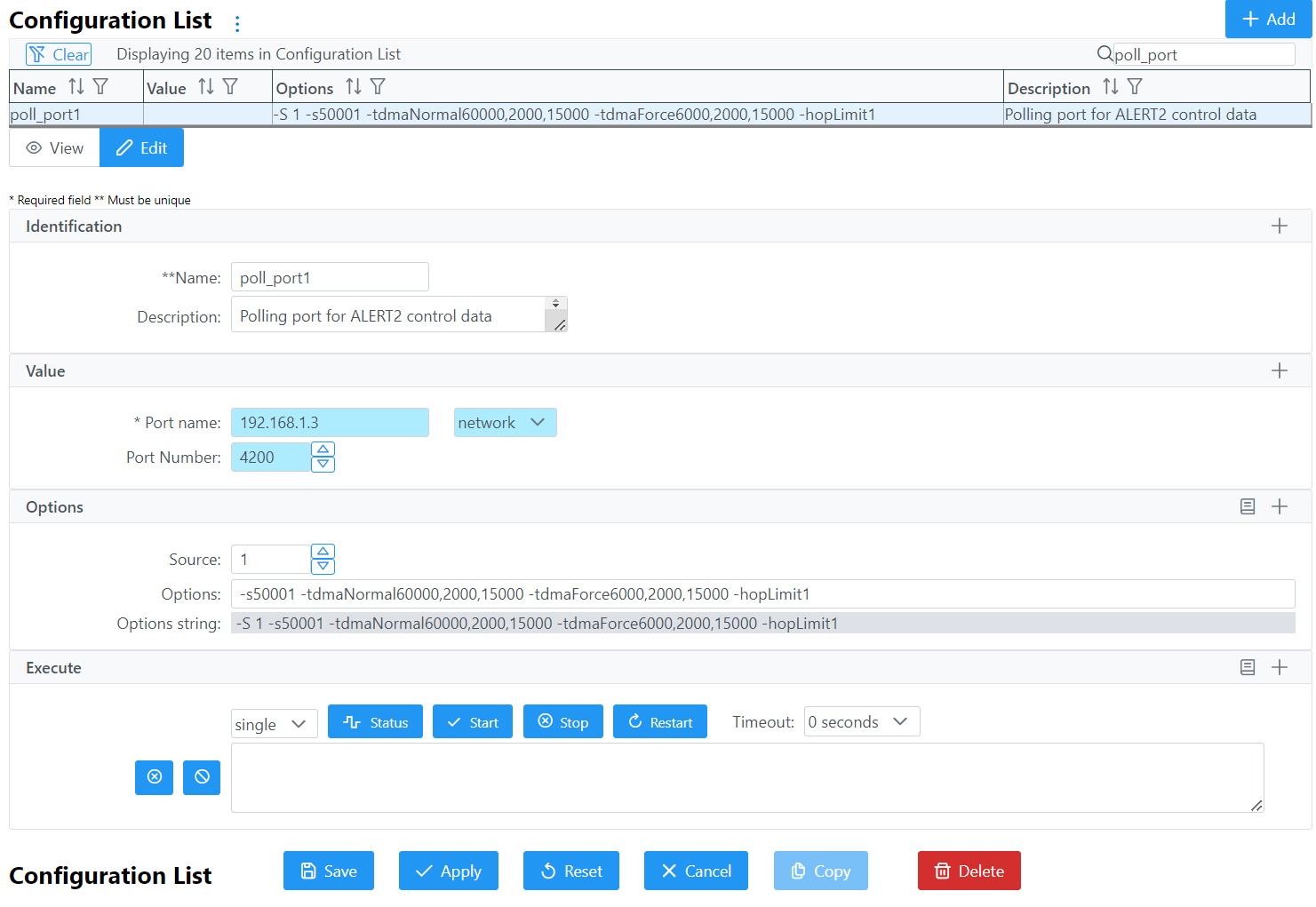Click the three-dot menu beside Configuration List
The width and height of the screenshot is (1316, 907).
point(237,24)
